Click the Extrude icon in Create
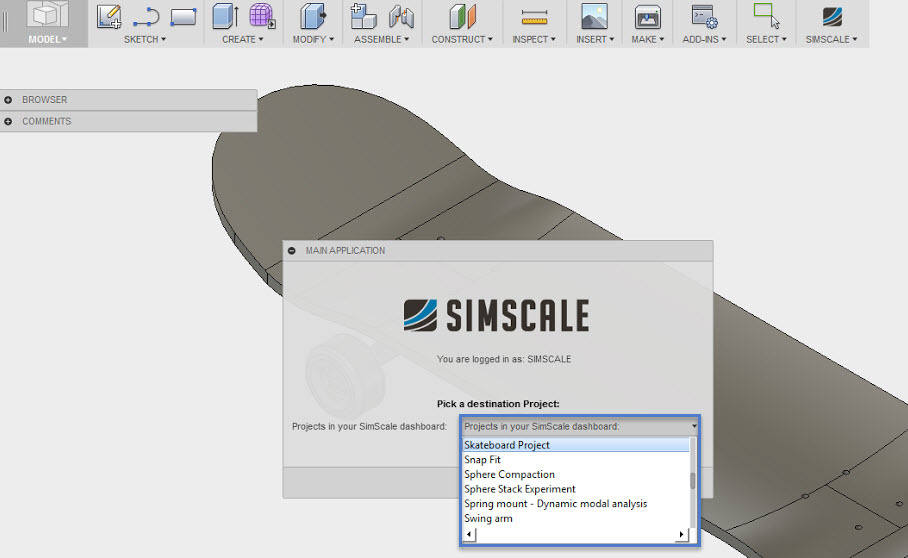Image resolution: width=908 pixels, height=558 pixels. point(225,16)
